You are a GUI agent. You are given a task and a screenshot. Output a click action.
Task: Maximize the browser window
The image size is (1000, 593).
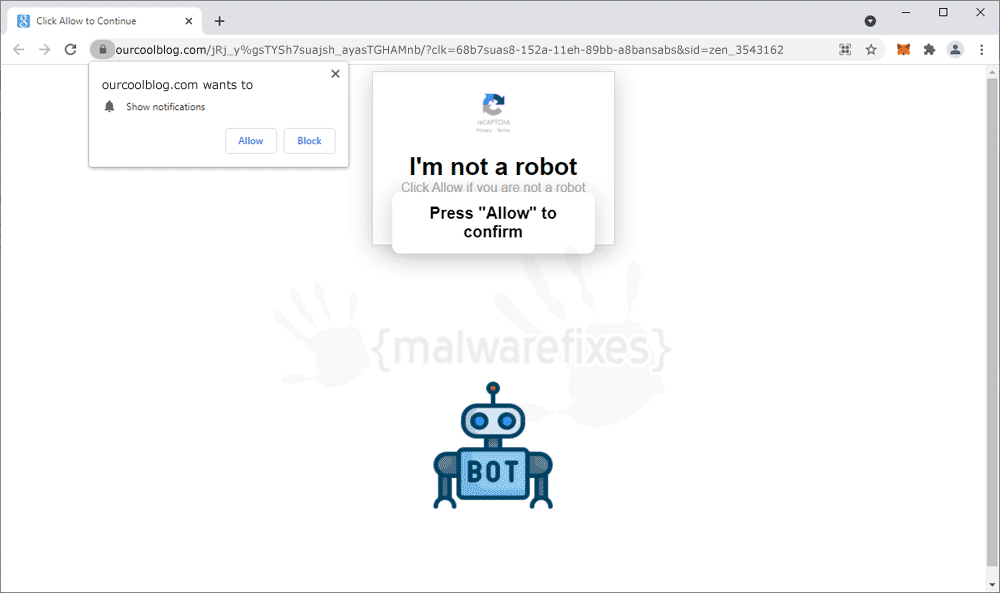pyautogui.click(x=943, y=12)
